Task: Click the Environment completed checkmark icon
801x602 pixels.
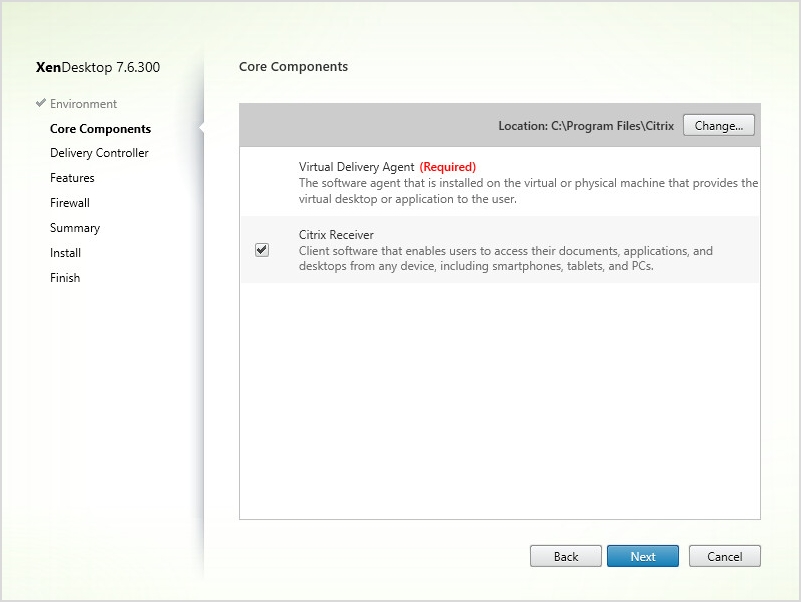Action: [x=41, y=103]
